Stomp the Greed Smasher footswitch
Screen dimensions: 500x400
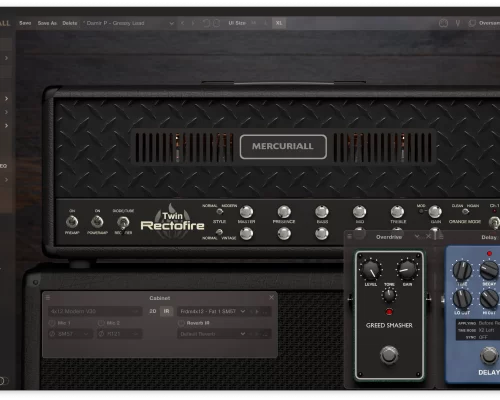[x=389, y=355]
